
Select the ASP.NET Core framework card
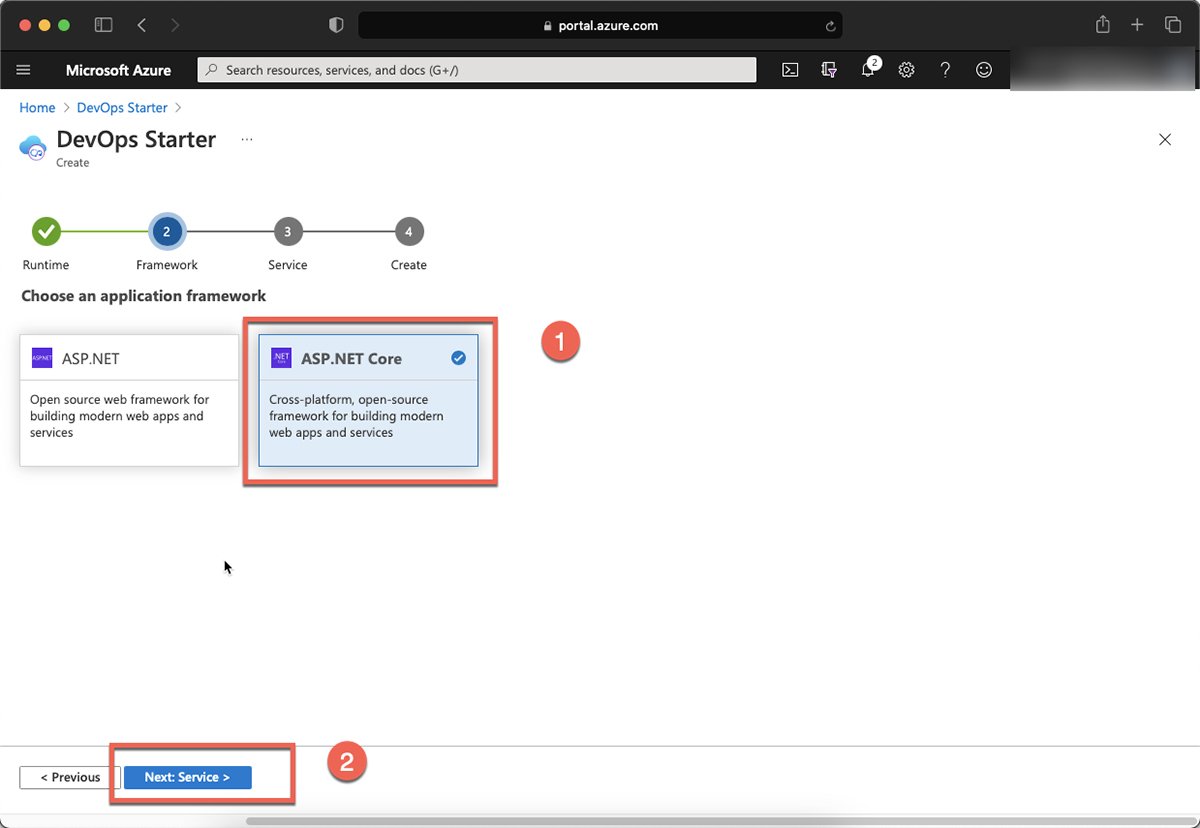tap(368, 400)
